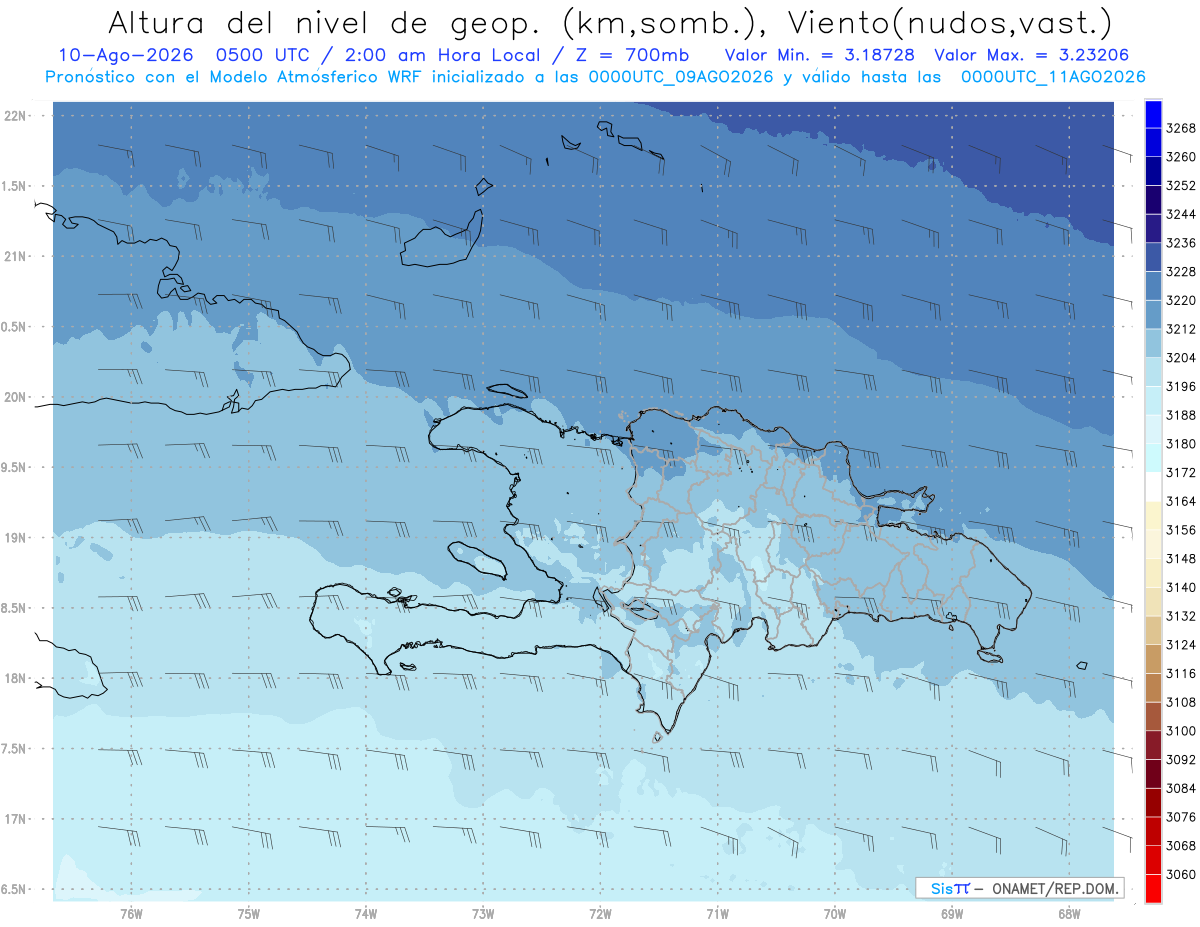Screen dimensions: 1200x927
Task: Click the 'Valor Max. = 3.23206' readout
Action: tap(1032, 56)
